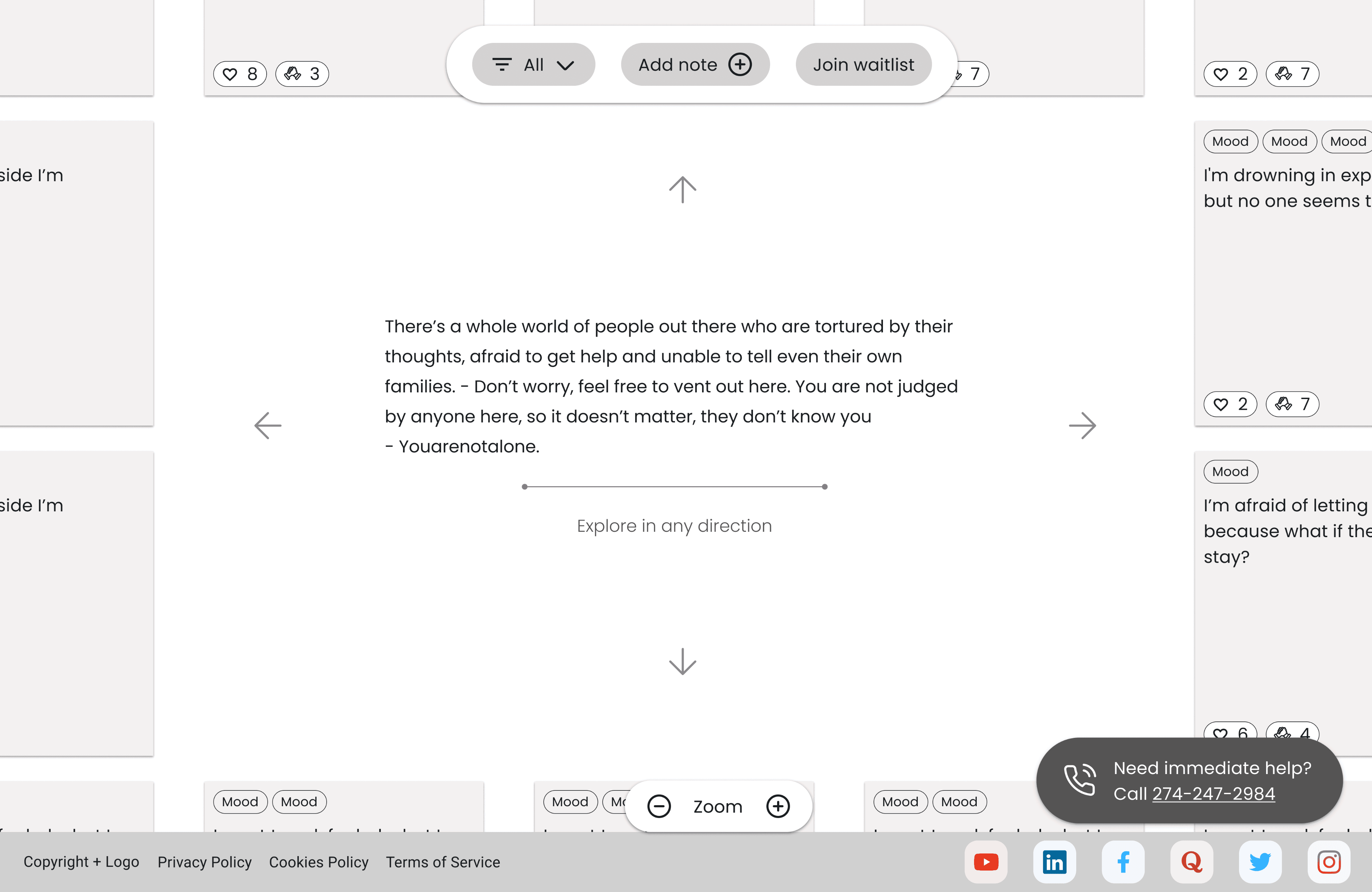Open the Facebook social icon
Screen dimensions: 1372x892
tap(1123, 862)
